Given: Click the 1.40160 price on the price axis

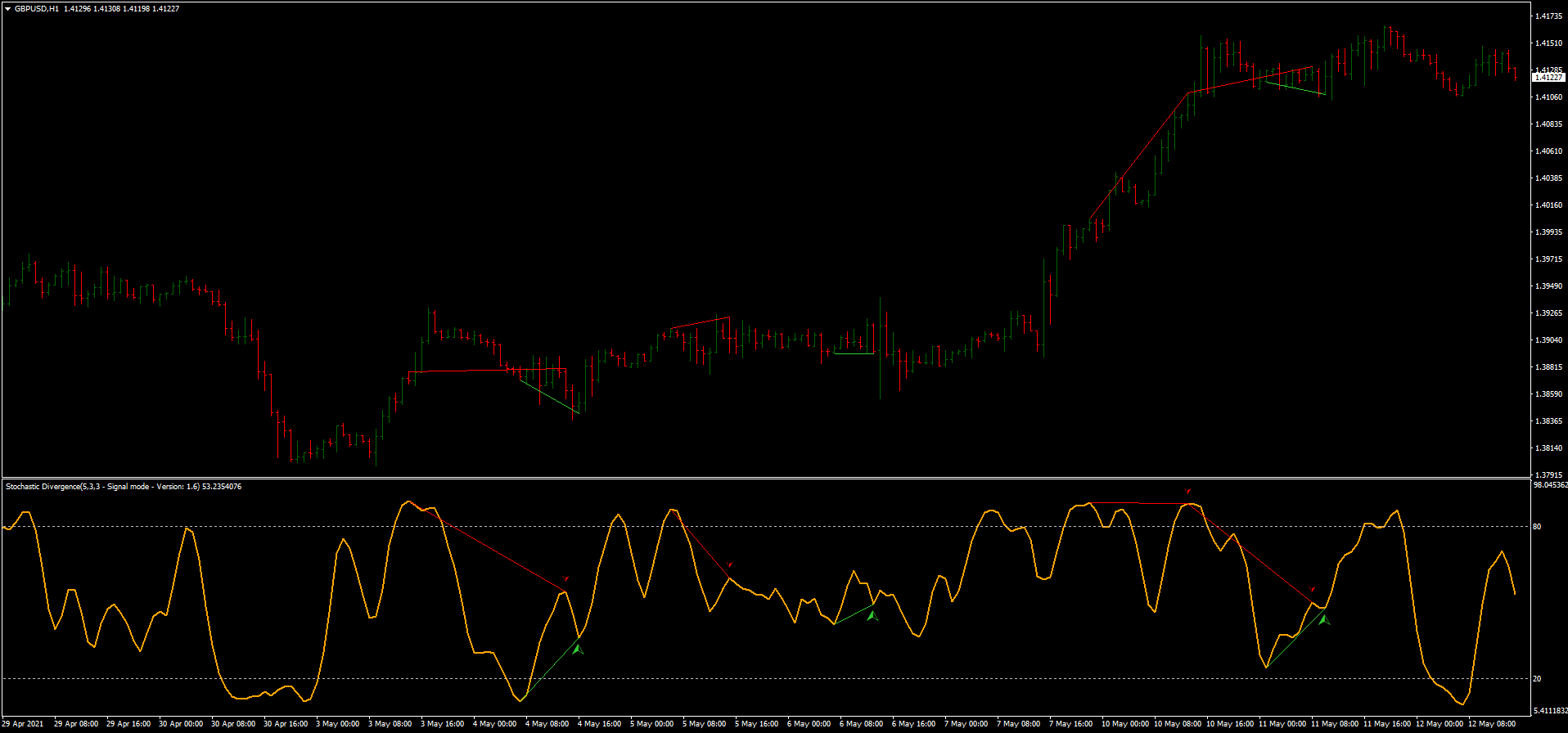Looking at the screenshot, I should (1548, 205).
